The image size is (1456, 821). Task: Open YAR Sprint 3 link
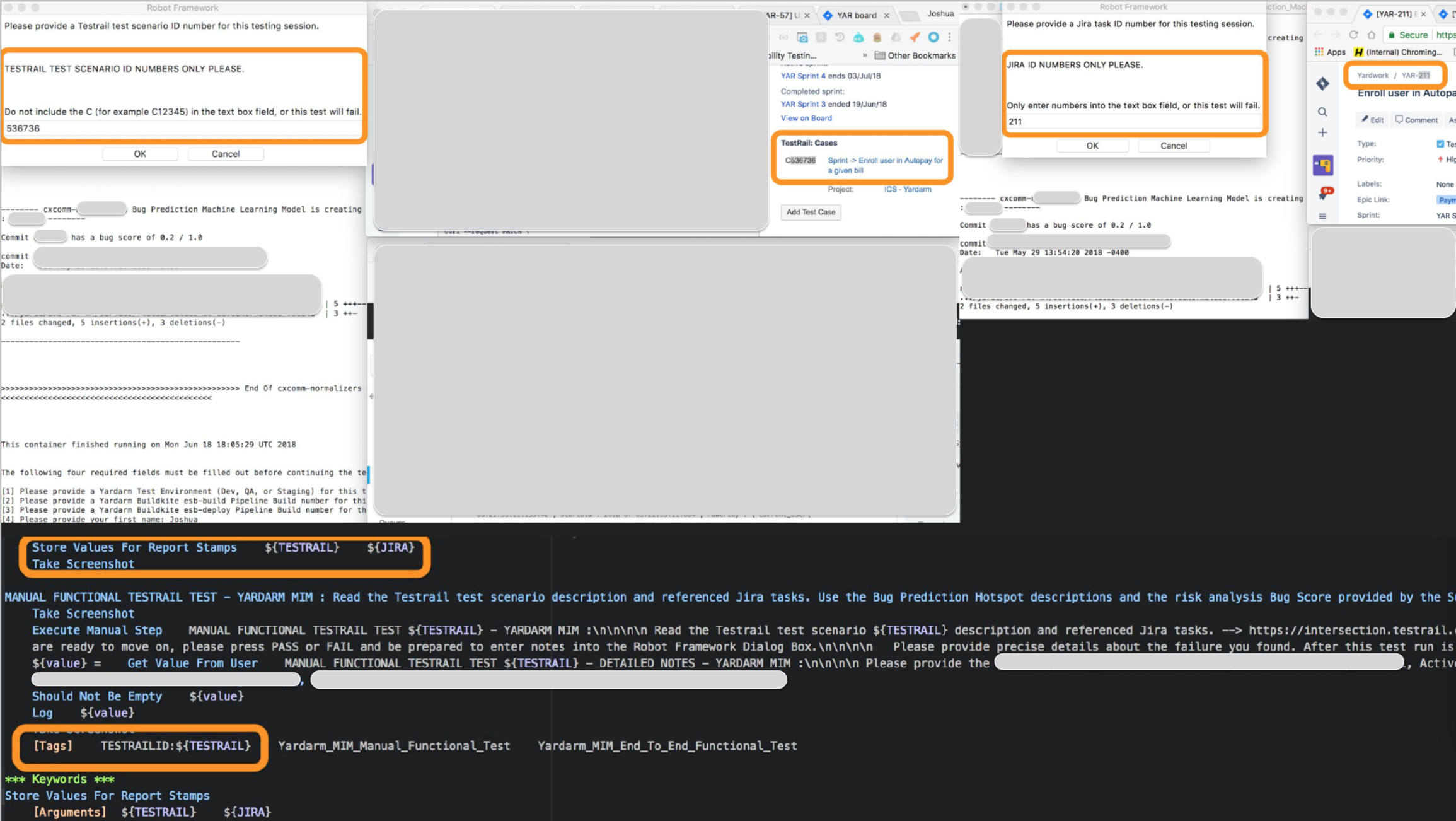(x=802, y=104)
